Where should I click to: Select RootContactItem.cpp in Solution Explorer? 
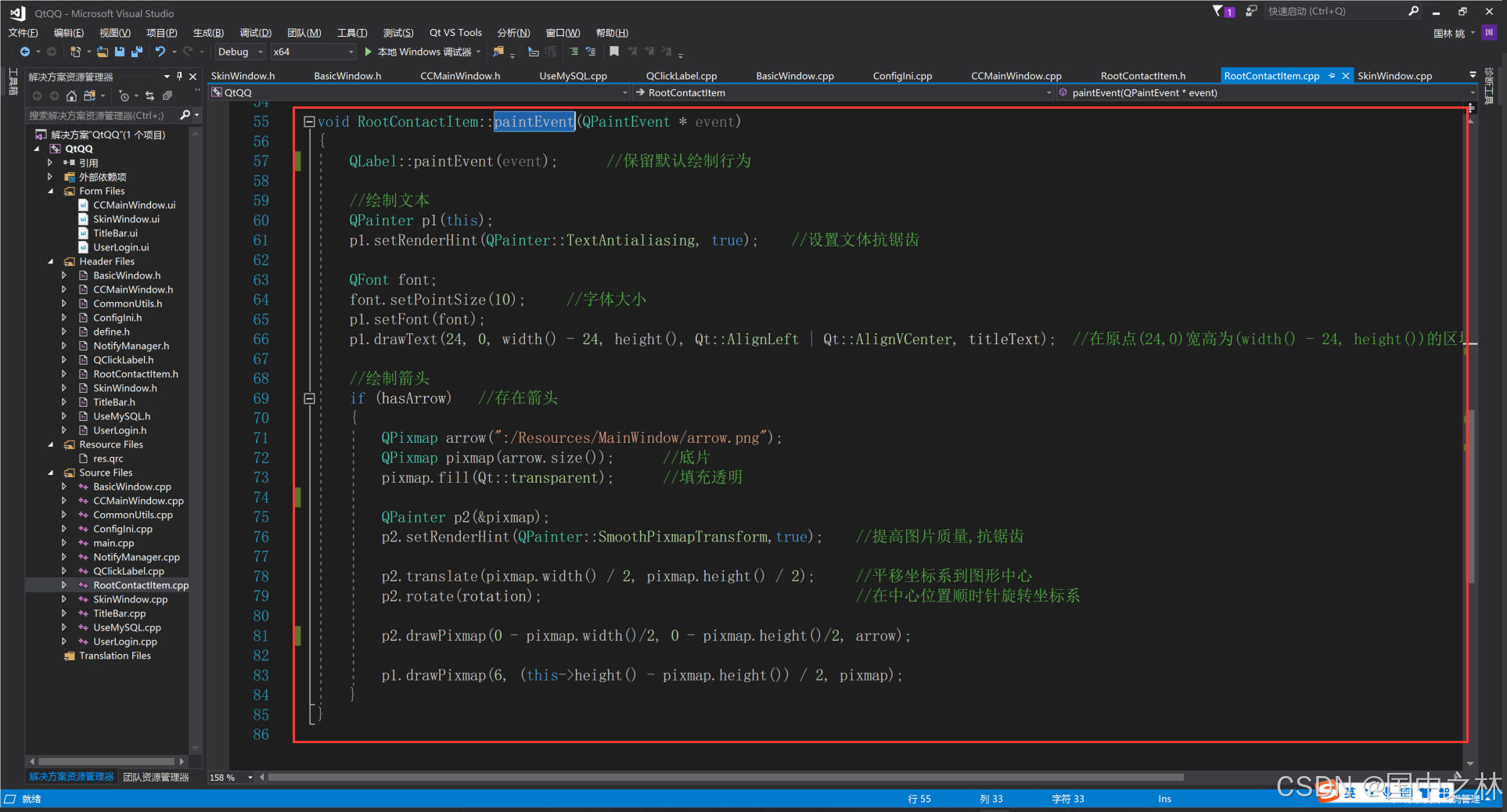(141, 585)
